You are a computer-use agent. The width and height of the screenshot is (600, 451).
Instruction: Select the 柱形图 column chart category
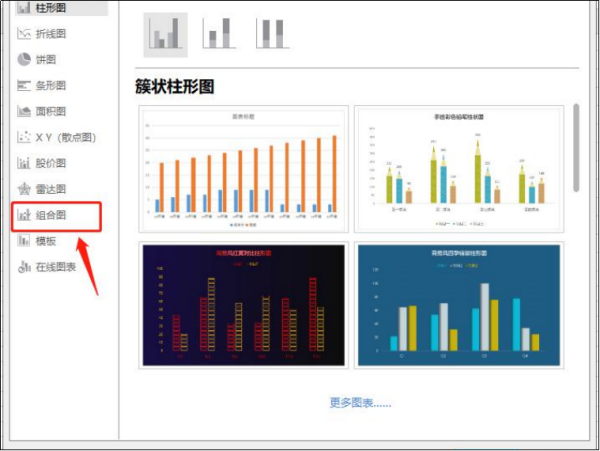(x=61, y=8)
